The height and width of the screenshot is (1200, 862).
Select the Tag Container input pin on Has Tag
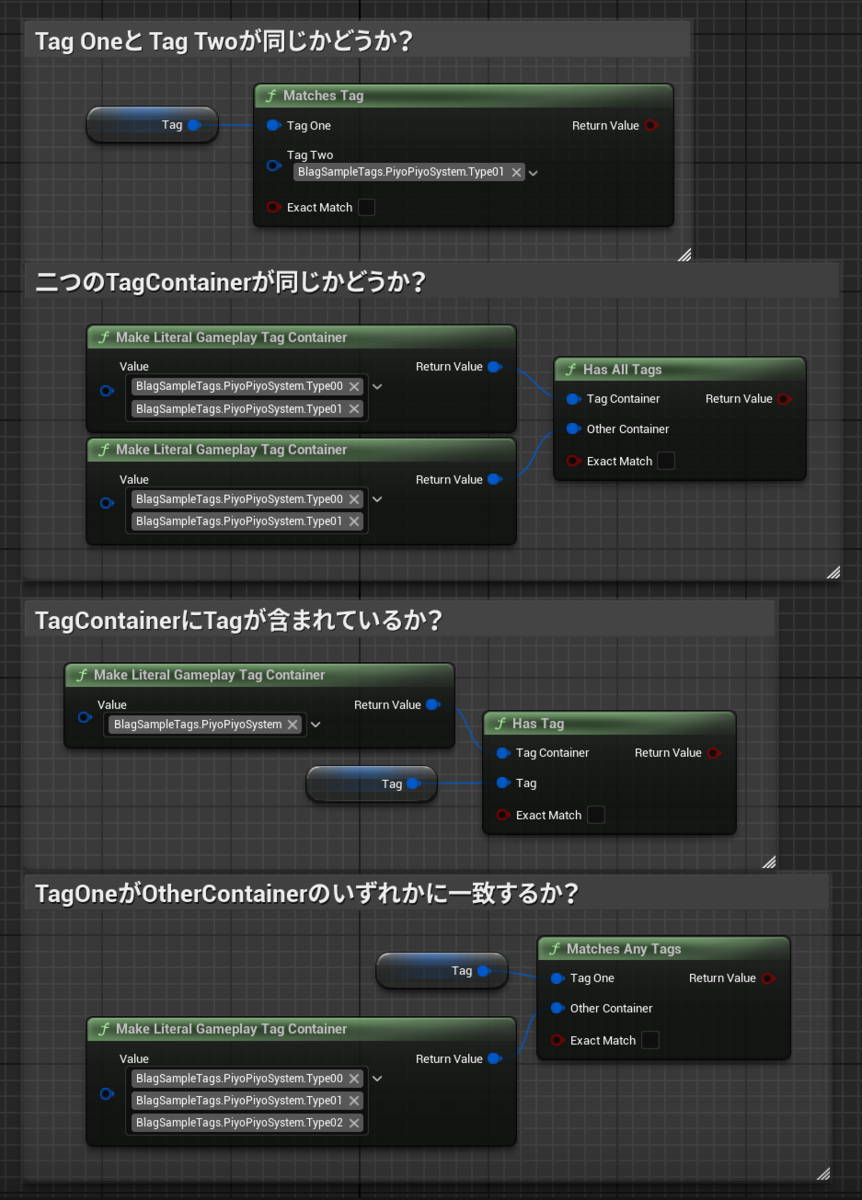[503, 752]
